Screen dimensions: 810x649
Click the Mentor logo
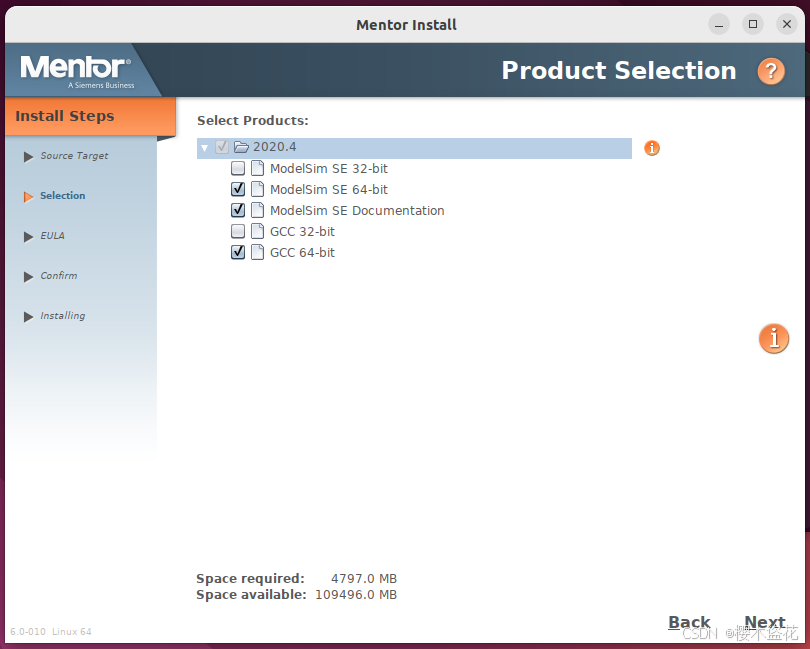point(77,71)
